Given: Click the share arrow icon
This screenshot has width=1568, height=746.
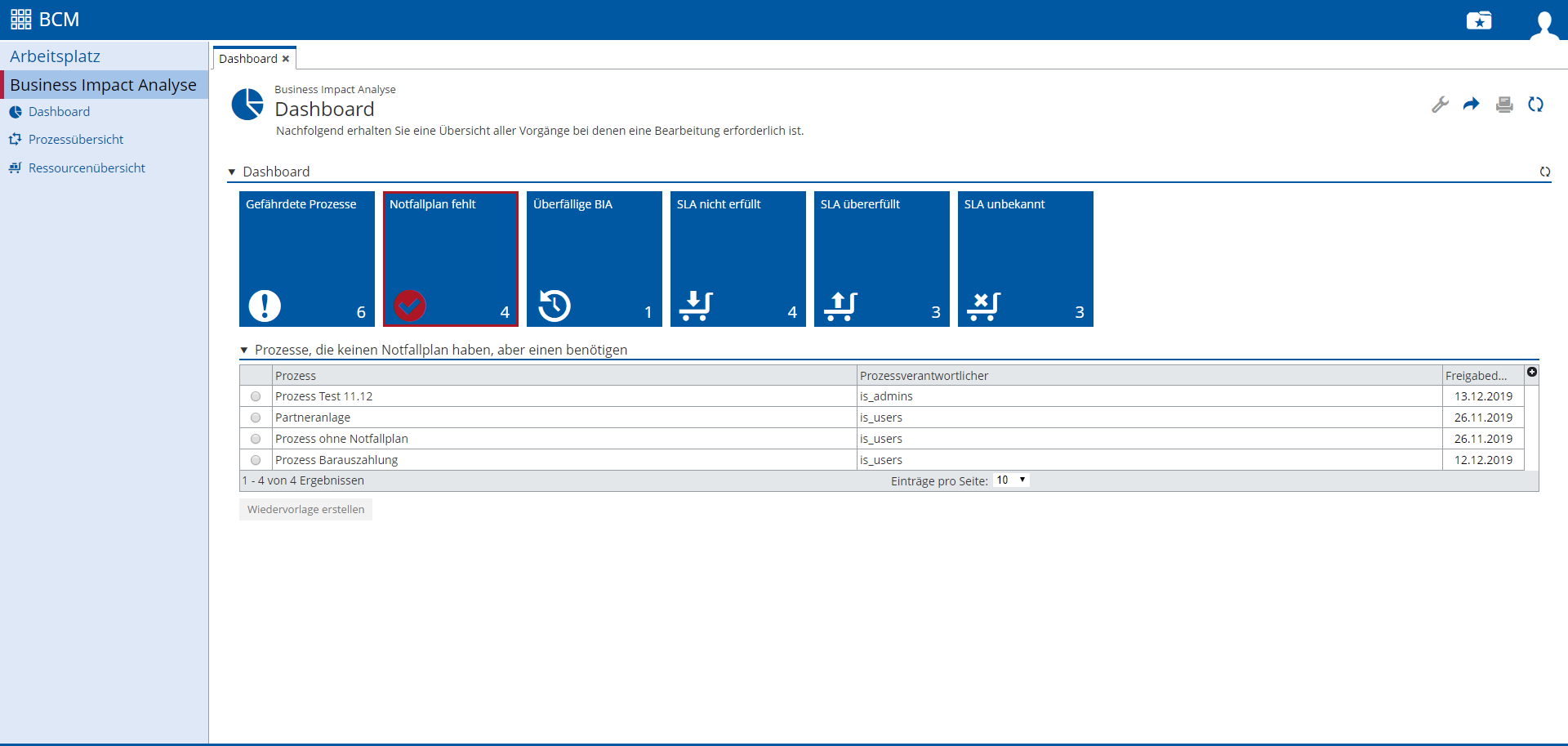Looking at the screenshot, I should [x=1471, y=105].
